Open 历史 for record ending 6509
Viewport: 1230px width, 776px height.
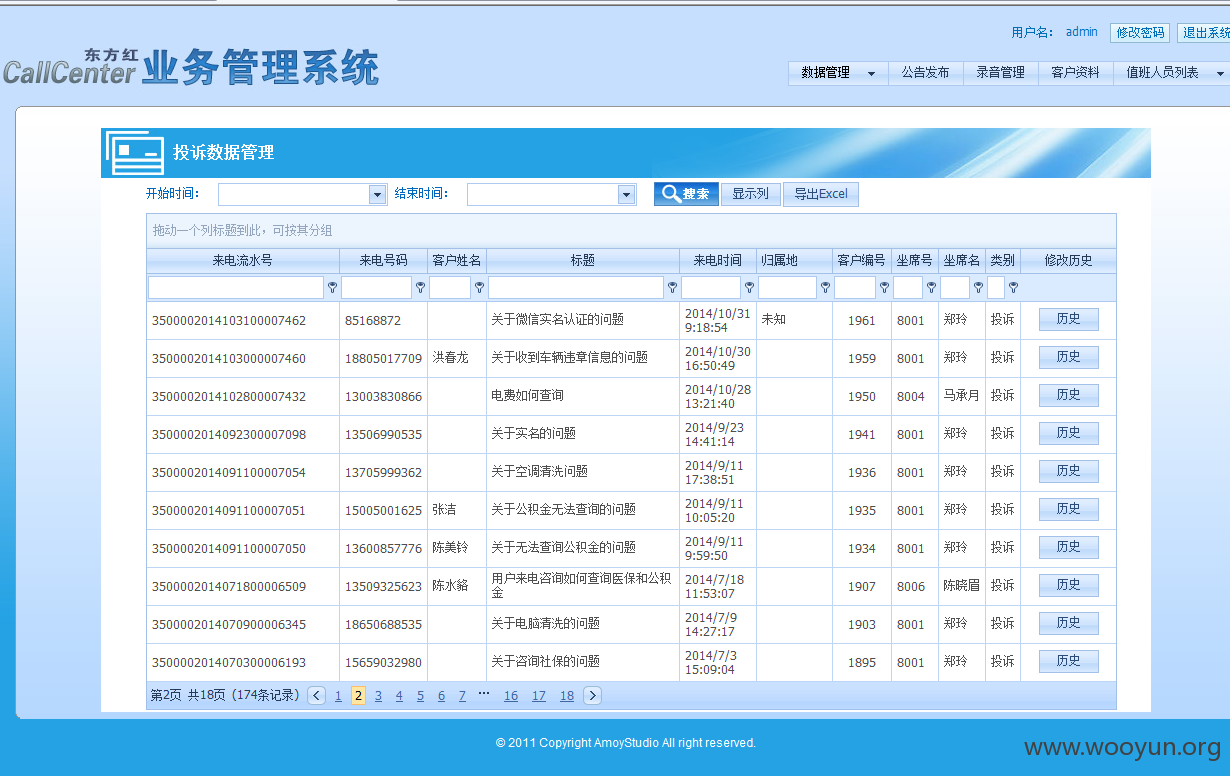[x=1068, y=585]
